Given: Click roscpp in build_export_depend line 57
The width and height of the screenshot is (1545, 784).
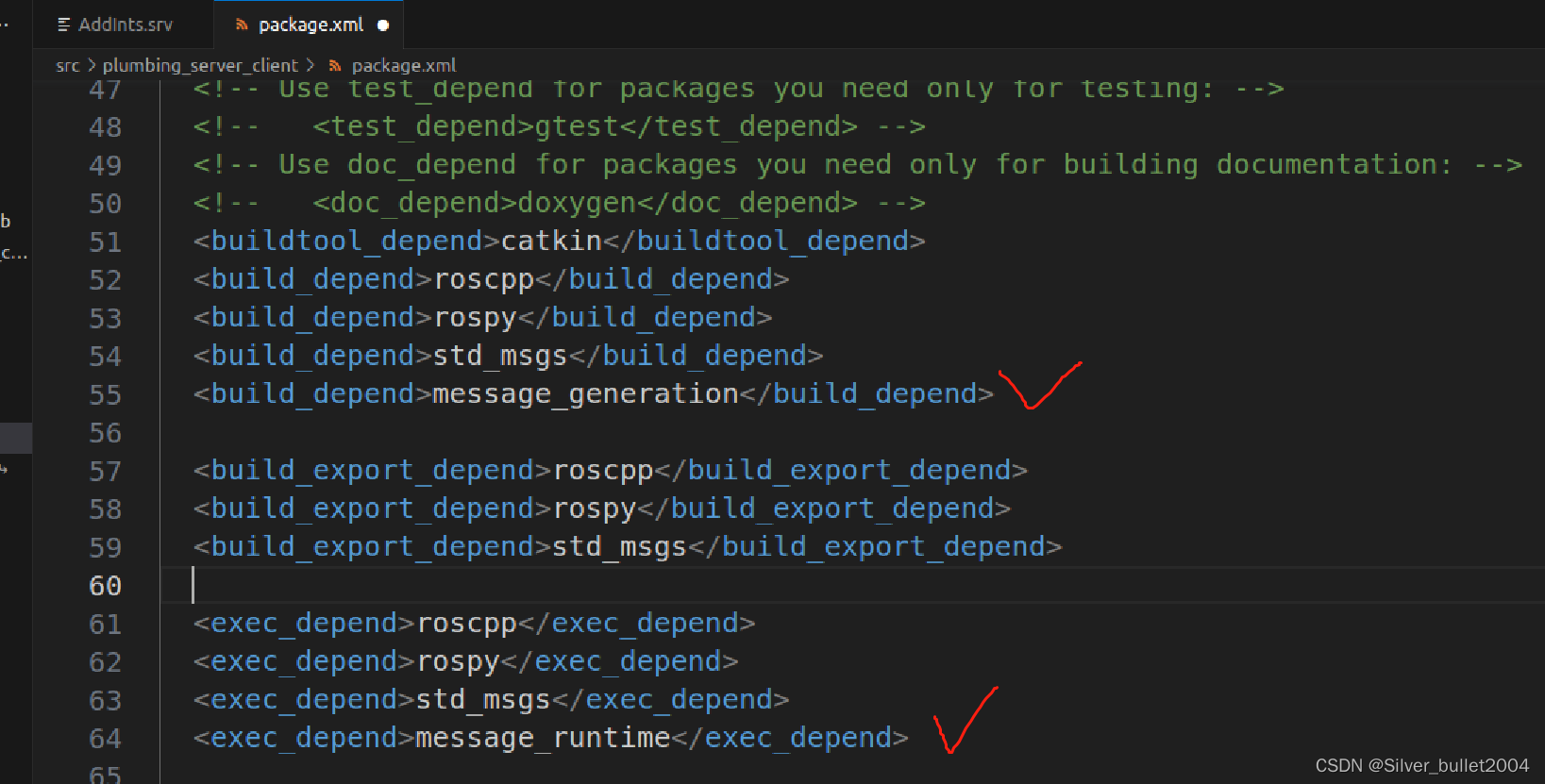Looking at the screenshot, I should [x=603, y=471].
